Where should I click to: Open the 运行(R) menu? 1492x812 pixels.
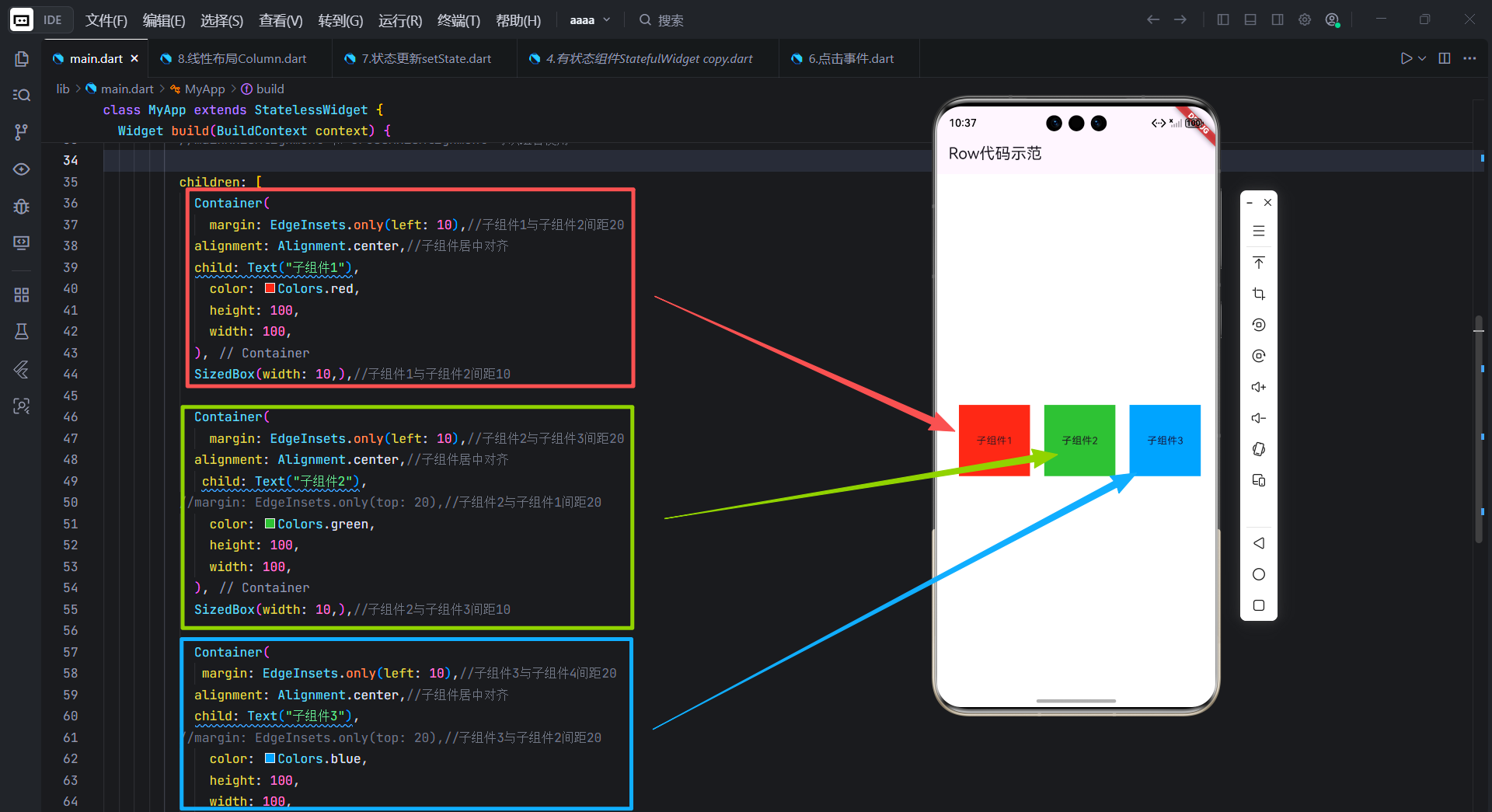tap(400, 20)
